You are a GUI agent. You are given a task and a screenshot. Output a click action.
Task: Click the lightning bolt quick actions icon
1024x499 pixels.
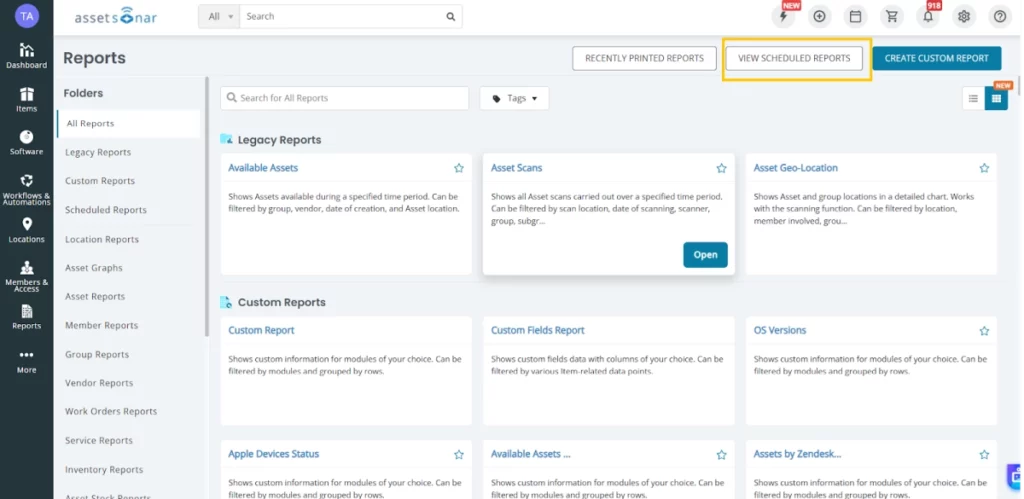(783, 17)
